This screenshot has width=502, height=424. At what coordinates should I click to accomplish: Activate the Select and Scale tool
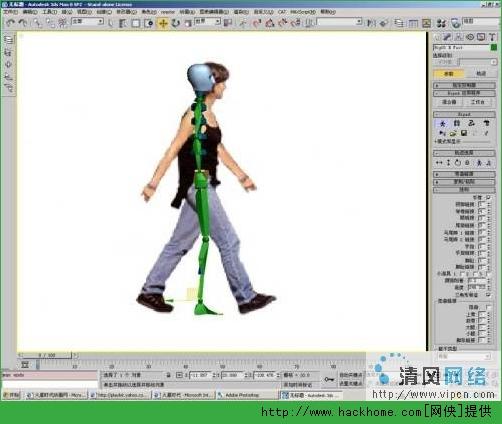pyautogui.click(x=188, y=23)
